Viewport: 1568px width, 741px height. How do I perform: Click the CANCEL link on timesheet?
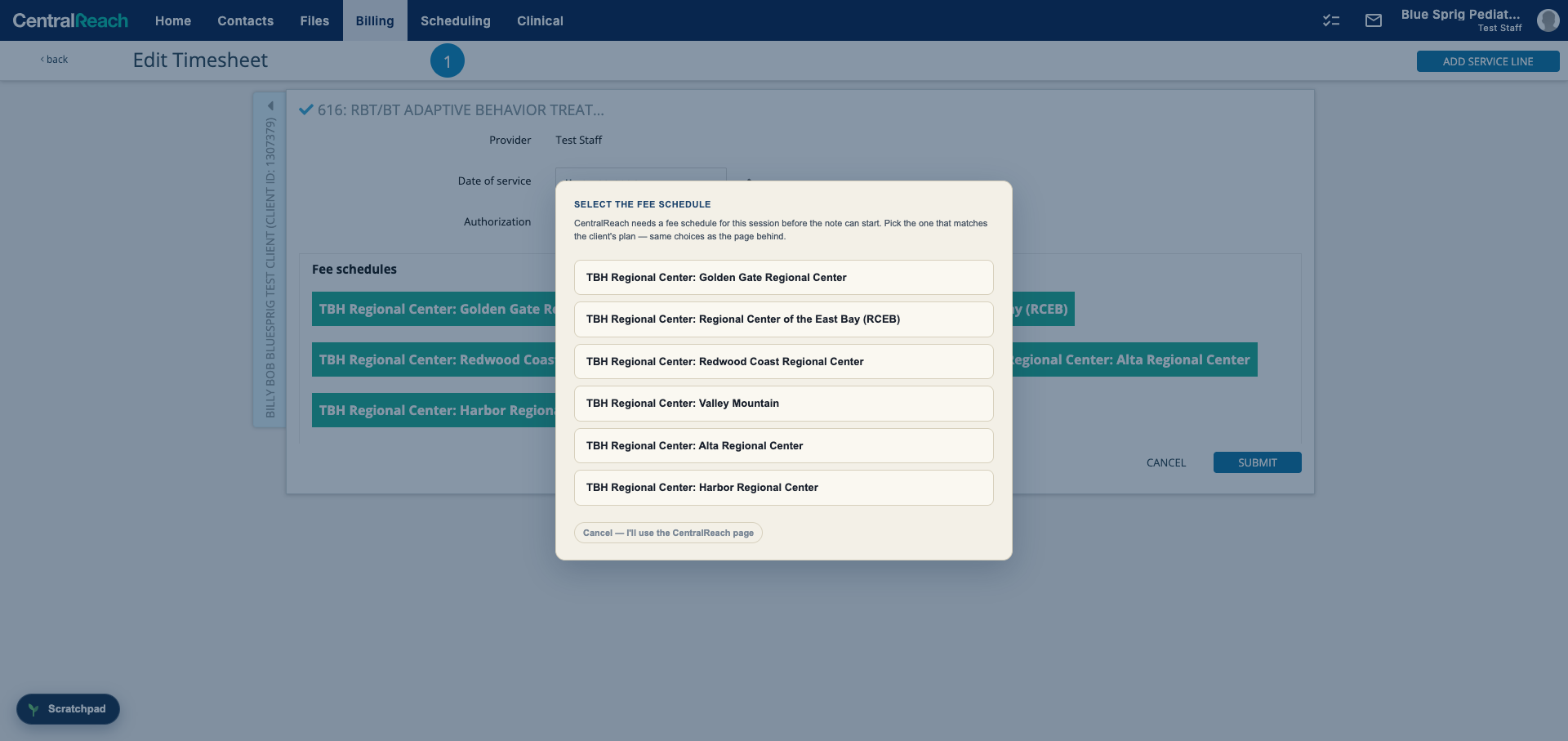click(1166, 462)
